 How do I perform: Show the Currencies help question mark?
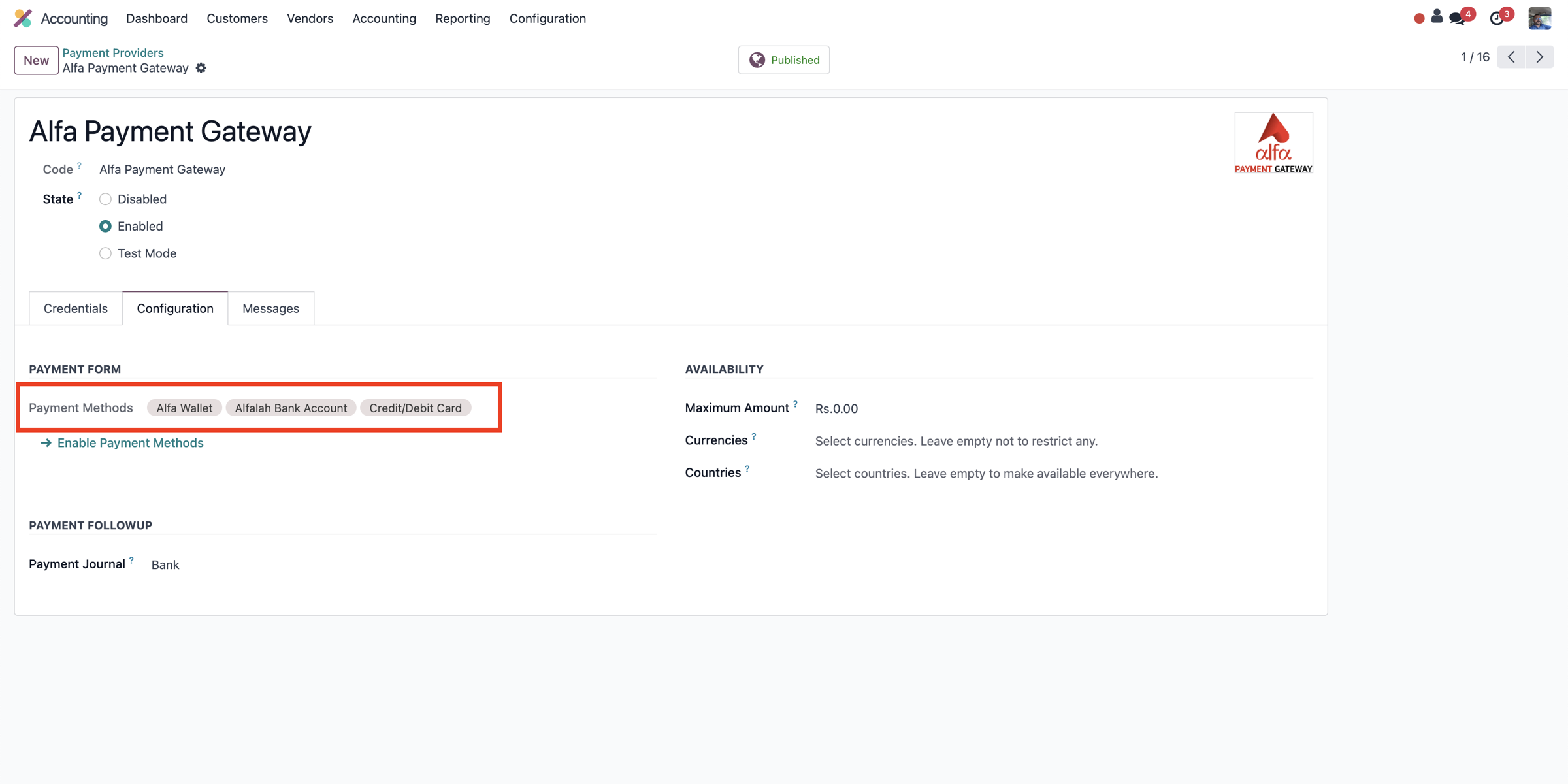(753, 436)
